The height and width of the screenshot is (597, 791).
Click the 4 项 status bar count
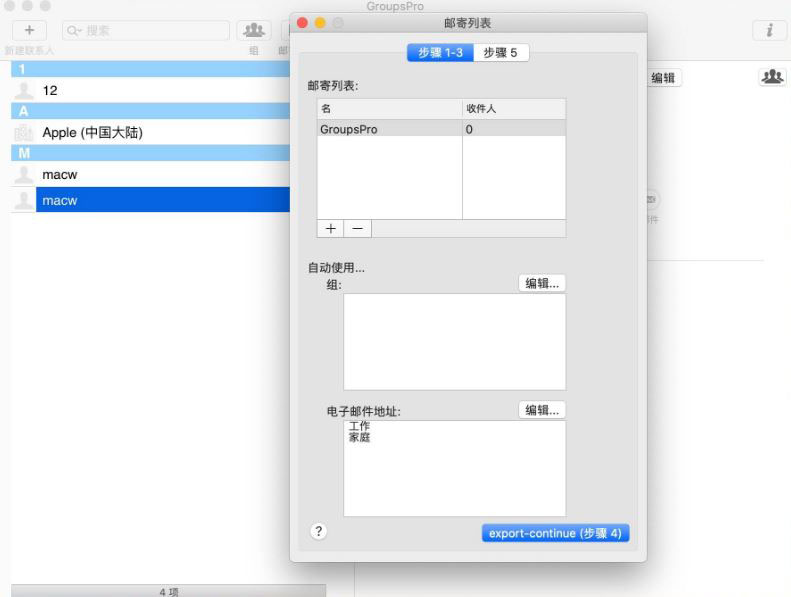[x=169, y=591]
